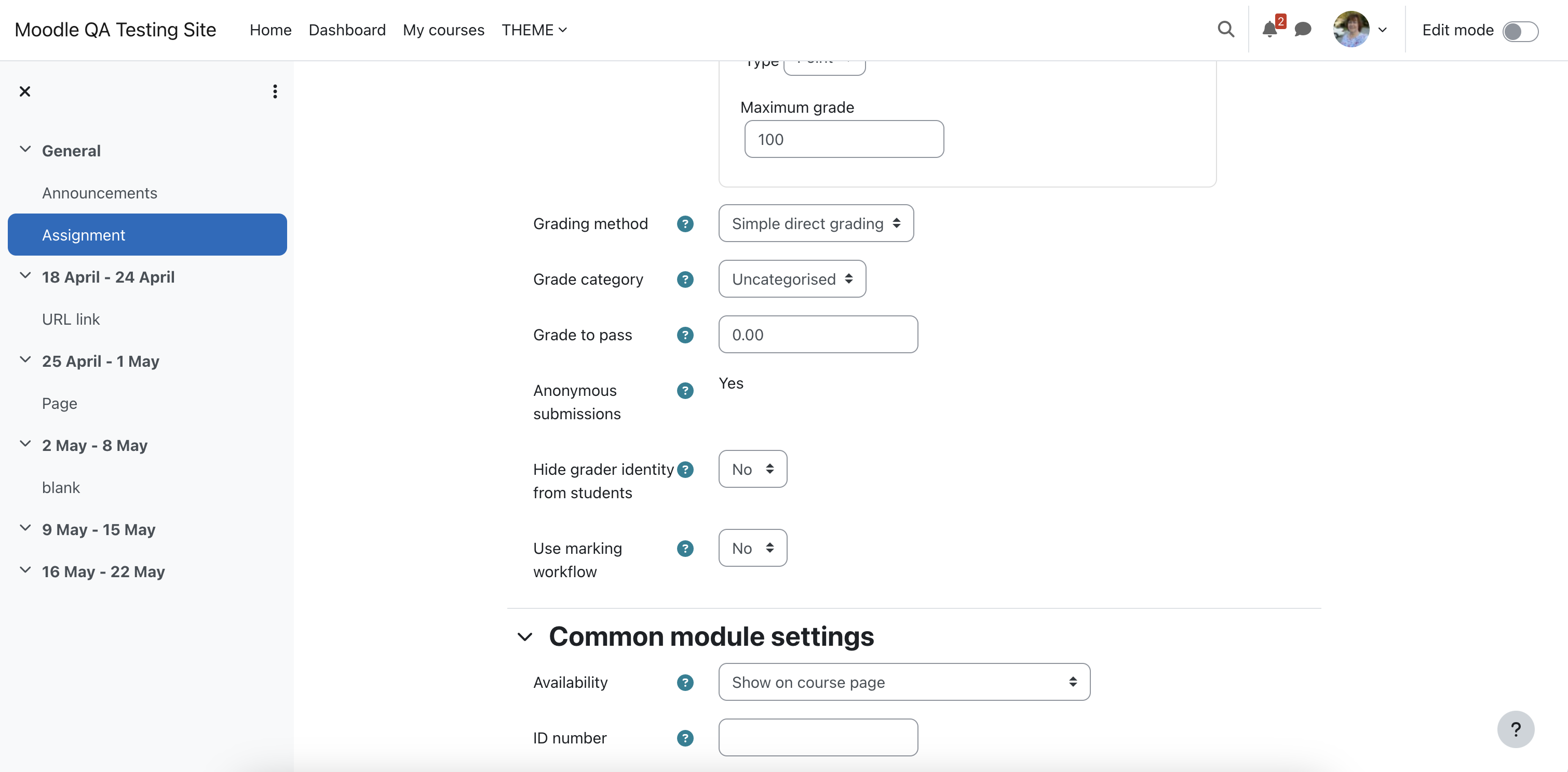Click Grade to pass help icon

[685, 335]
